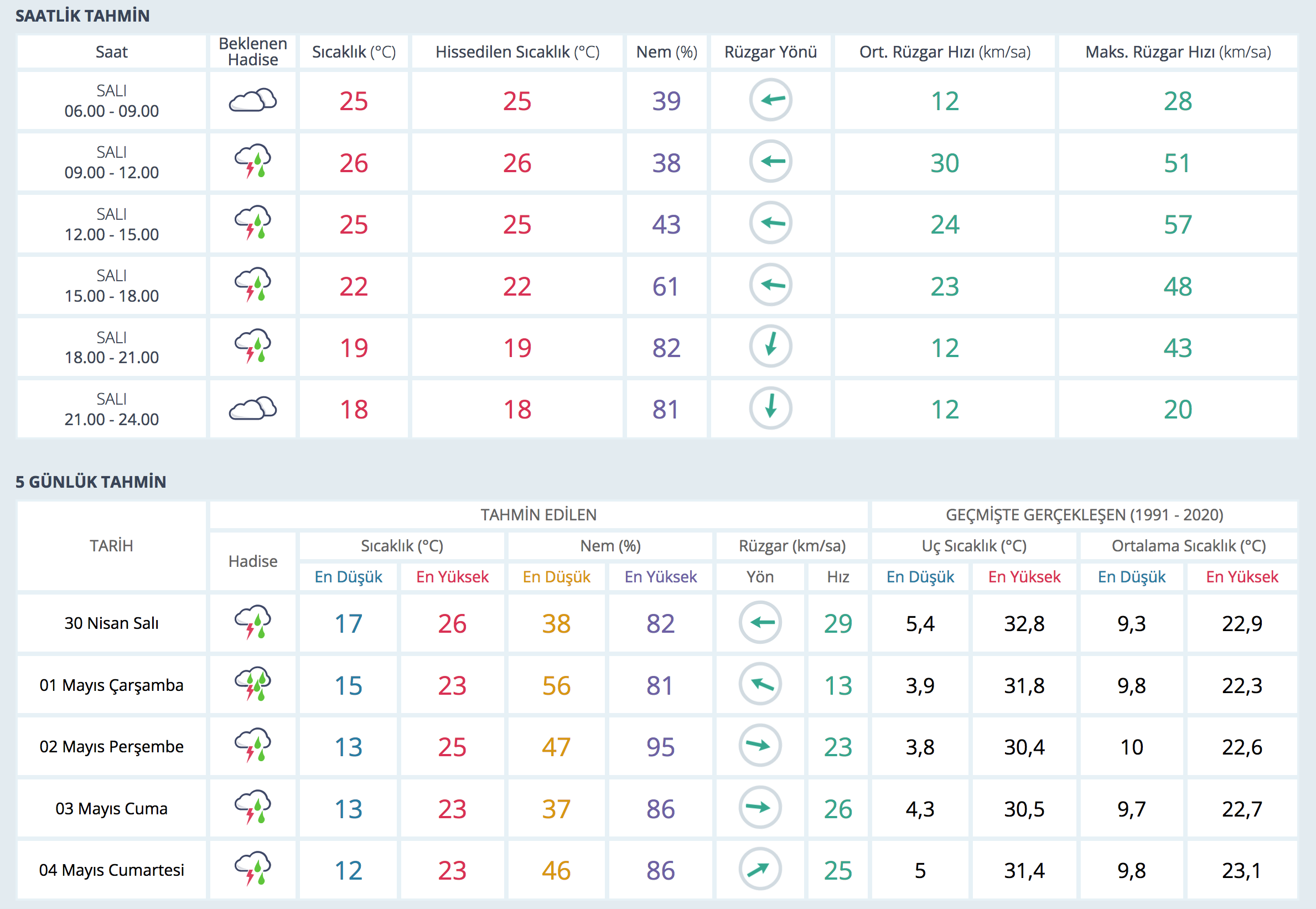1316x909 pixels.
Task: Click the 5 GÜNLÜK TAHMİN heading
Action: pyautogui.click(x=91, y=482)
